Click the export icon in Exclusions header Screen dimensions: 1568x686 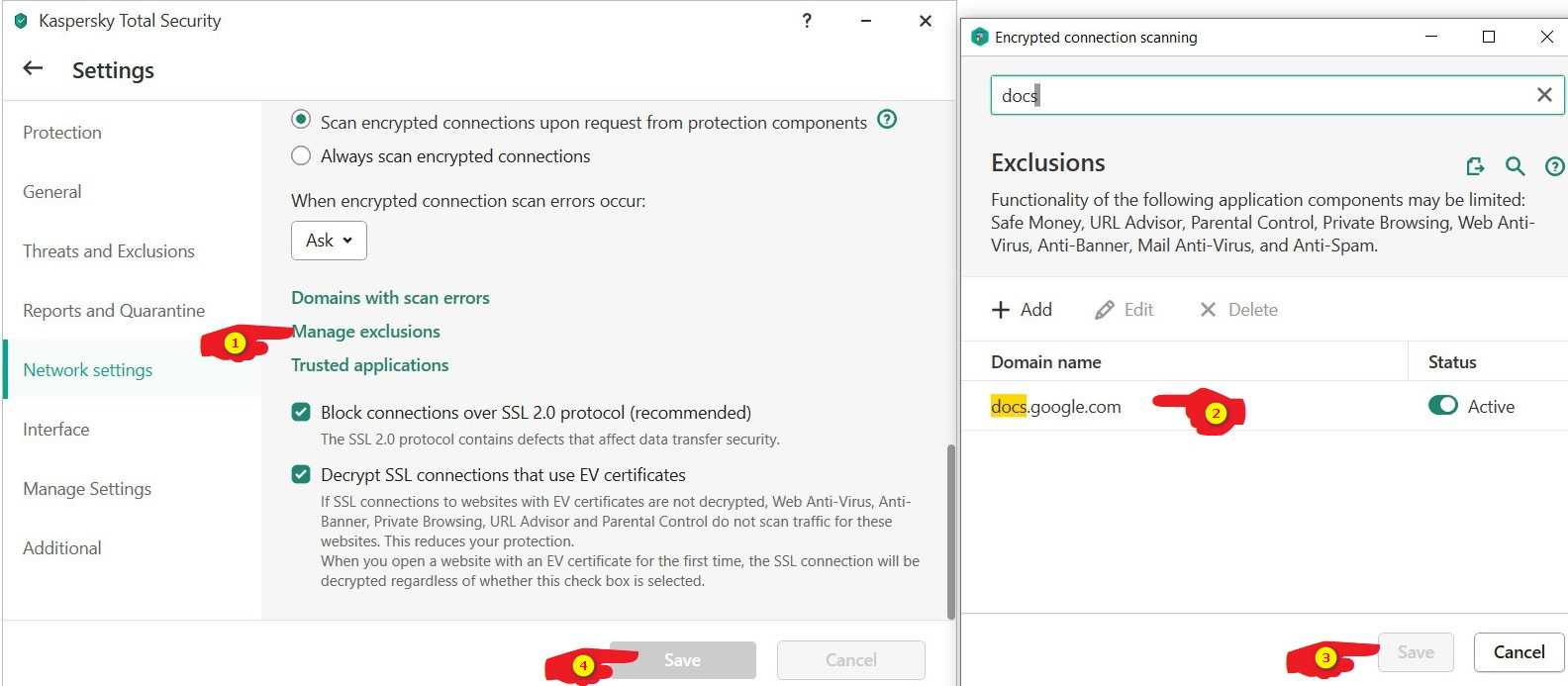tap(1475, 166)
